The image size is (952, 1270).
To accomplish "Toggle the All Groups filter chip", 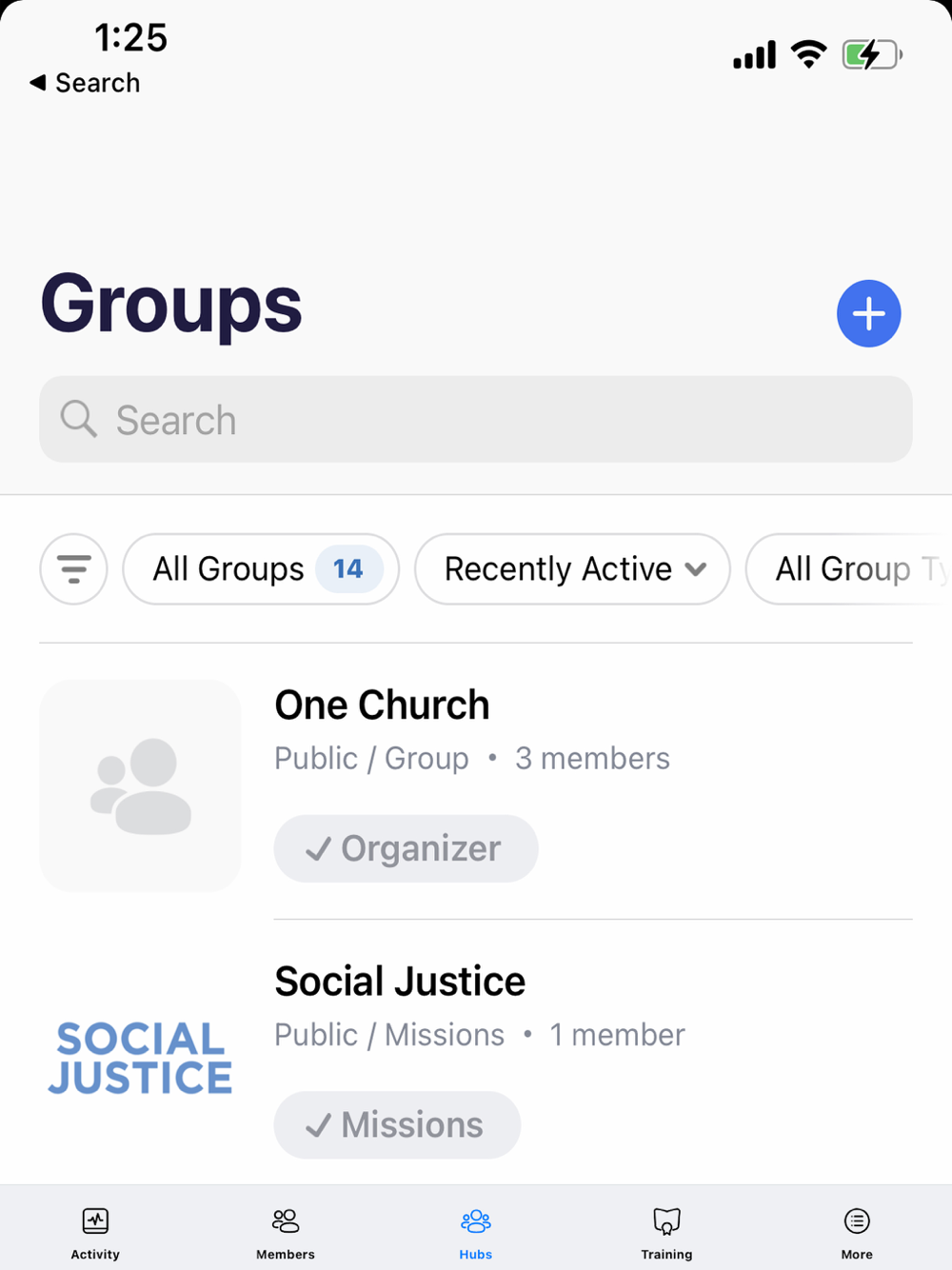I will (261, 569).
